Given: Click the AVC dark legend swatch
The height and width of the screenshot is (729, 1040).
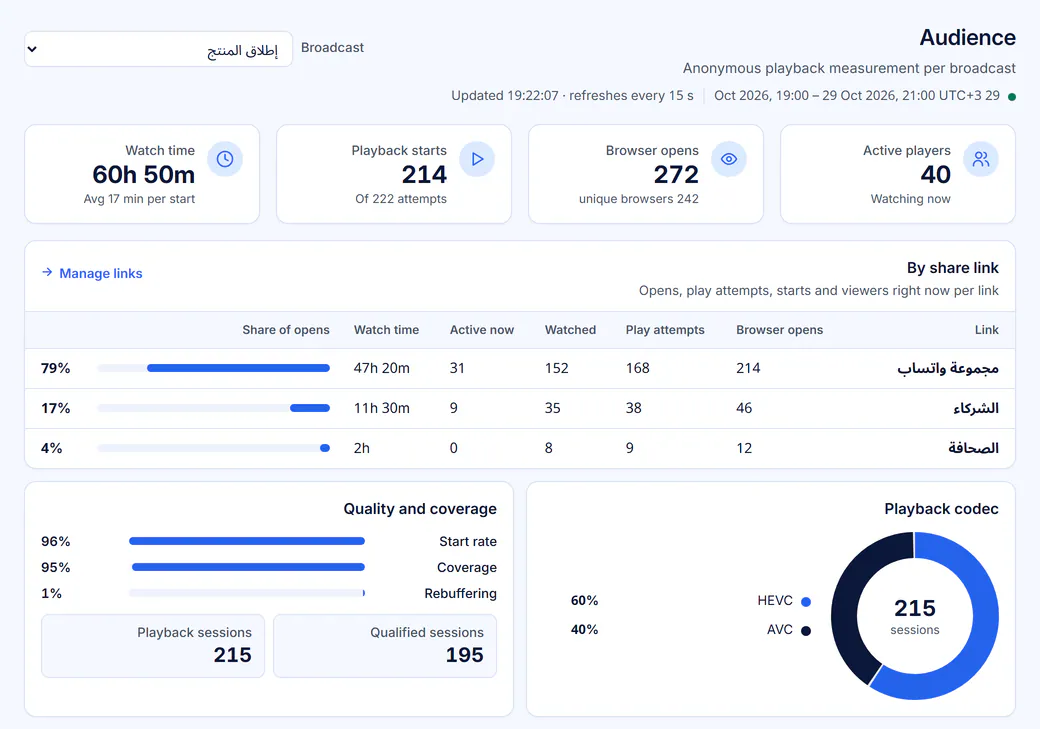Looking at the screenshot, I should (x=806, y=631).
